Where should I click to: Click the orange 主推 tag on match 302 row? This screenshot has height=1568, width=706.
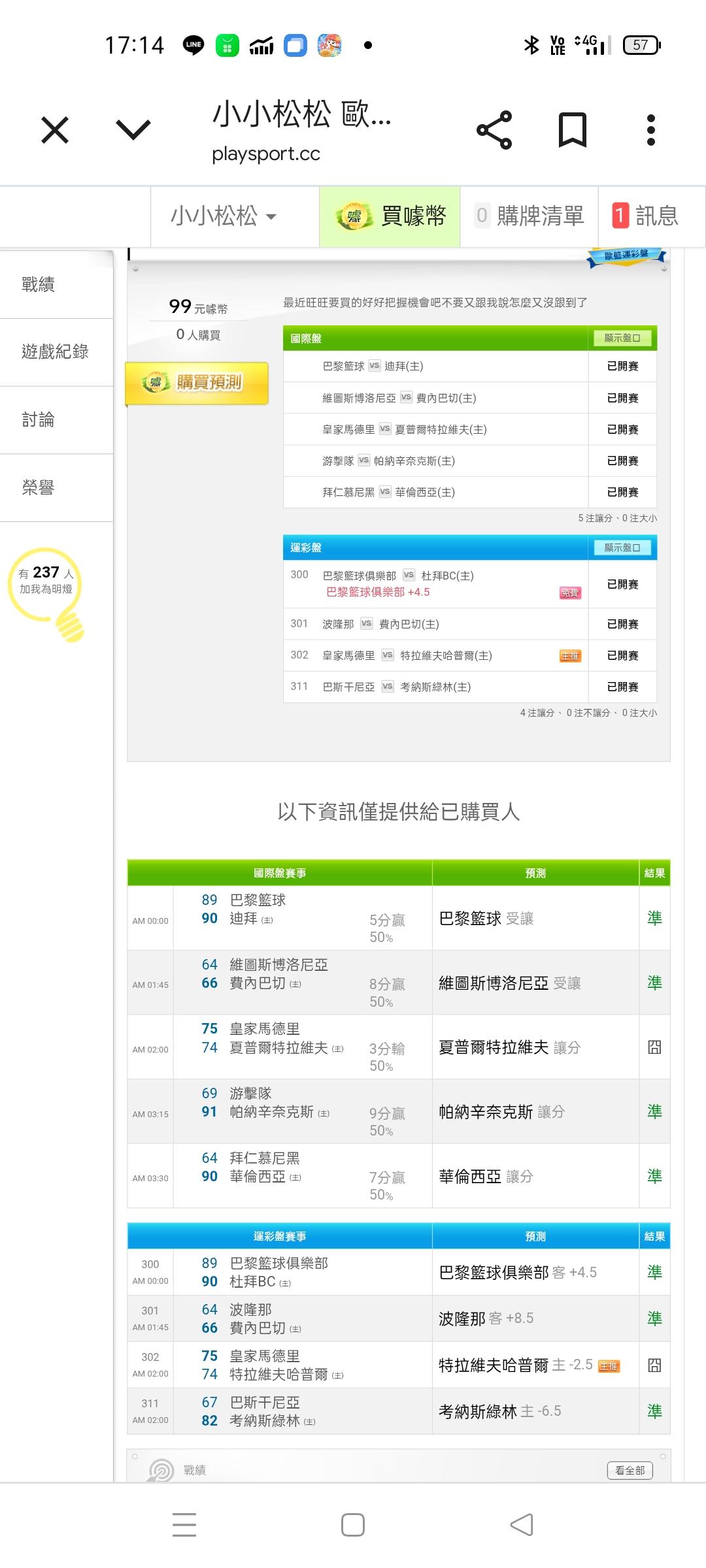[570, 656]
